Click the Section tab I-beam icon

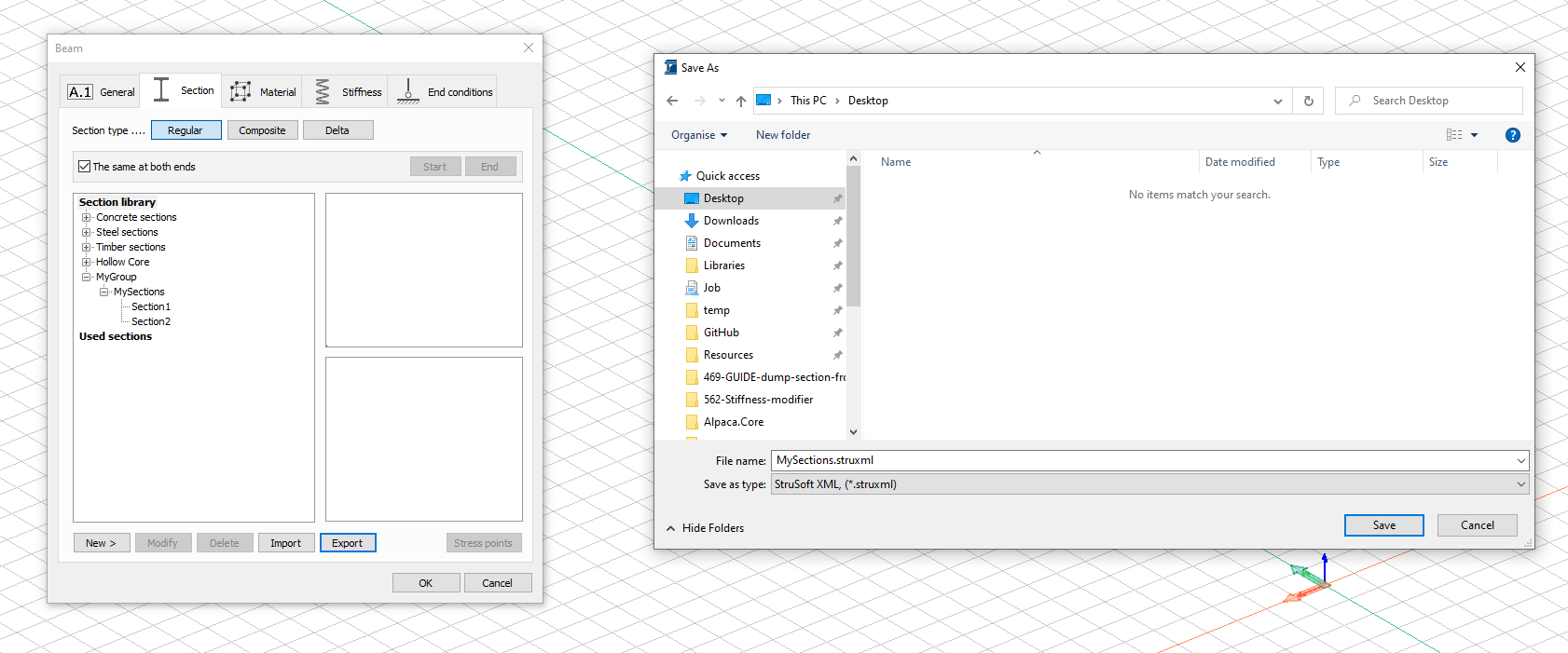click(161, 90)
